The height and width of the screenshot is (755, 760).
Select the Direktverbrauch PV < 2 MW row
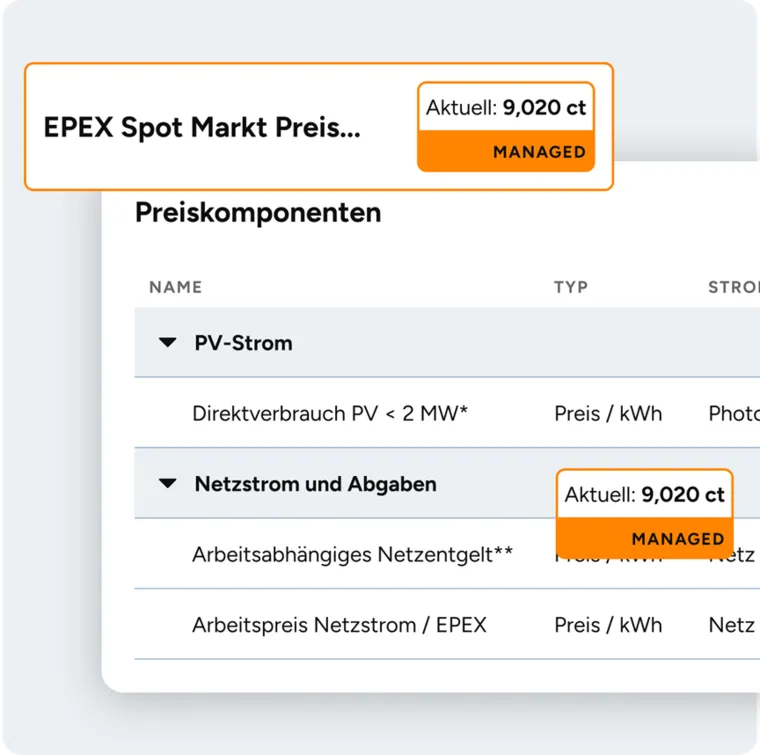(x=330, y=413)
